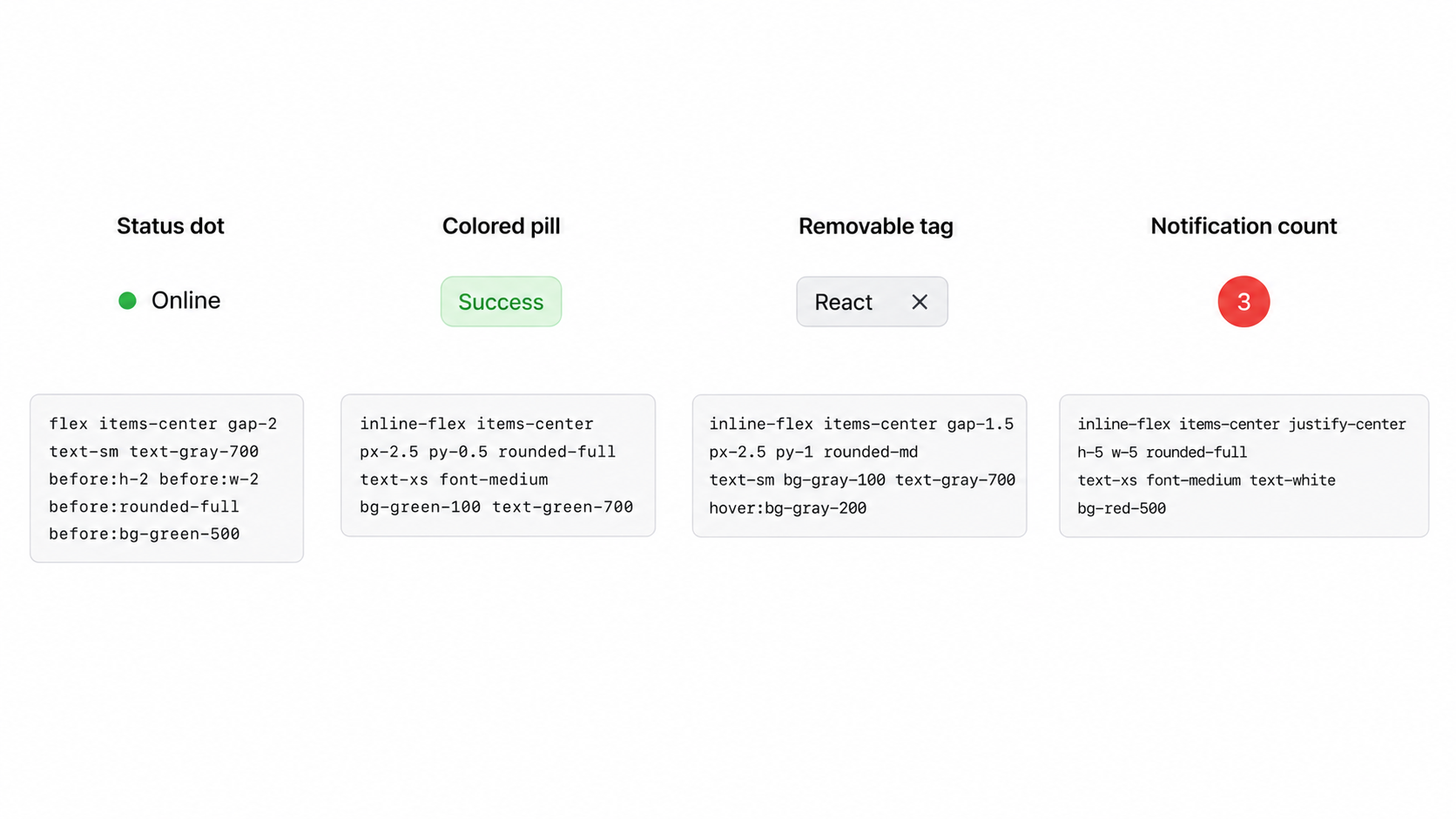Click the Online status text
This screenshot has width=1456, height=819.
pyautogui.click(x=185, y=300)
